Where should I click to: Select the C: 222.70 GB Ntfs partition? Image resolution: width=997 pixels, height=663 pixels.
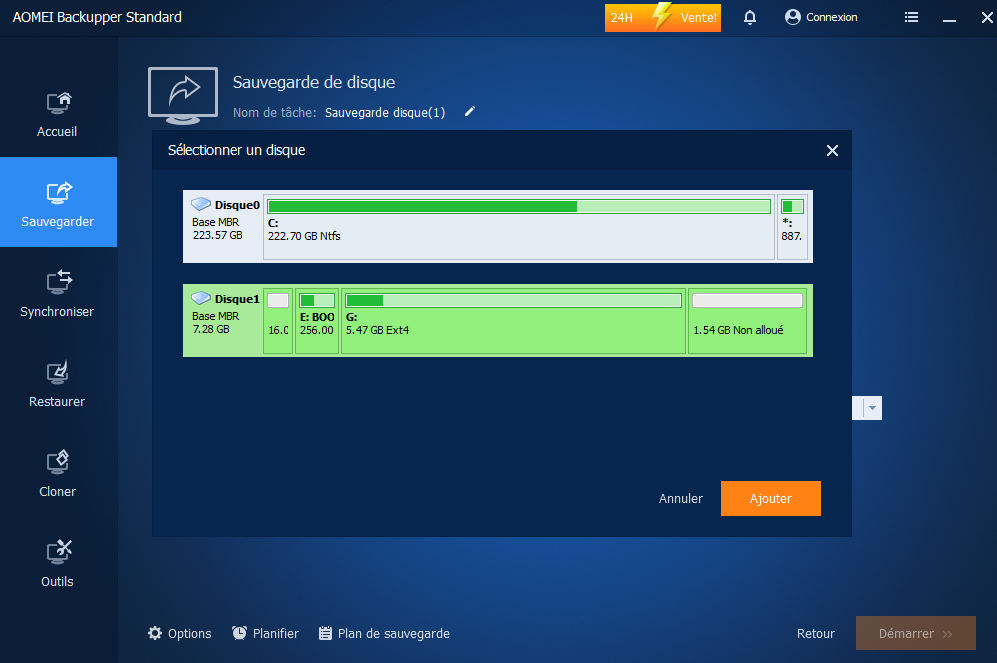coord(519,227)
